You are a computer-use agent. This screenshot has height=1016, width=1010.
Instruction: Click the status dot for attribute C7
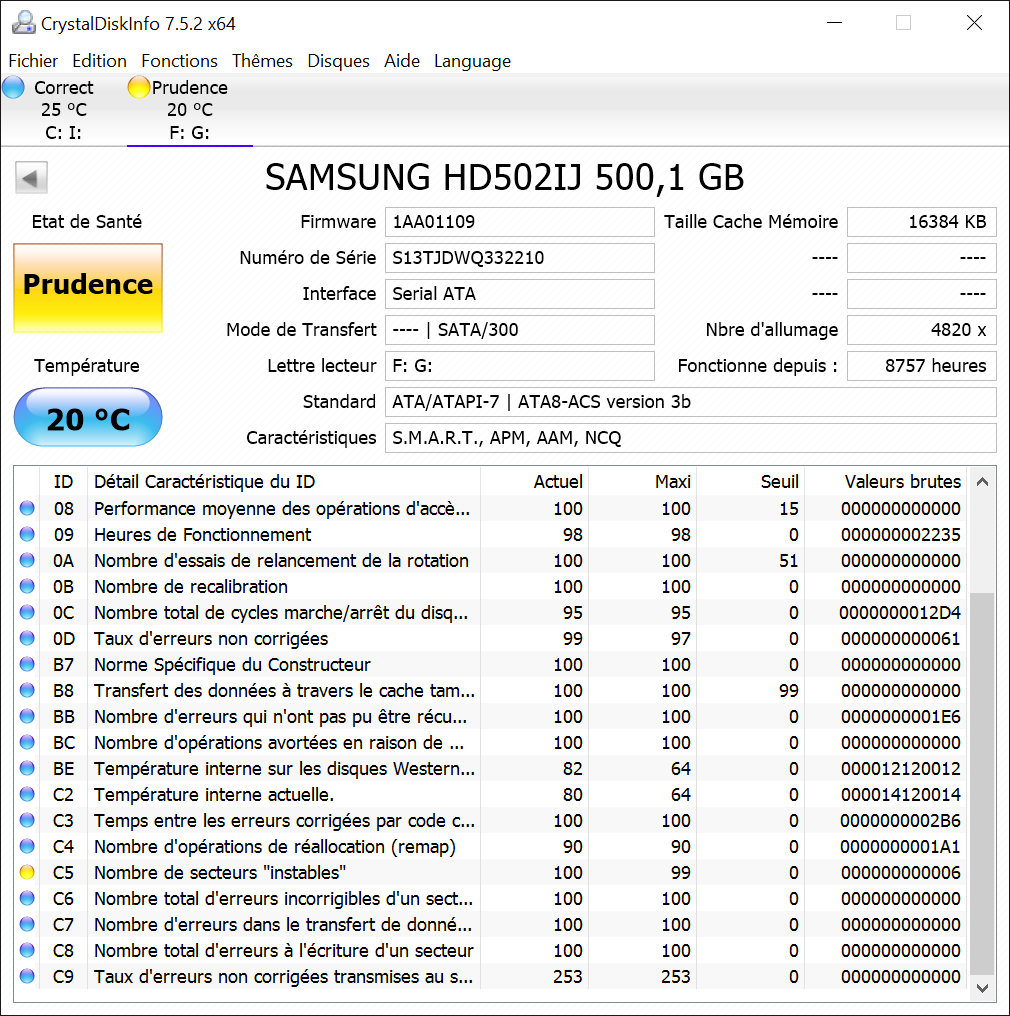[x=27, y=925]
